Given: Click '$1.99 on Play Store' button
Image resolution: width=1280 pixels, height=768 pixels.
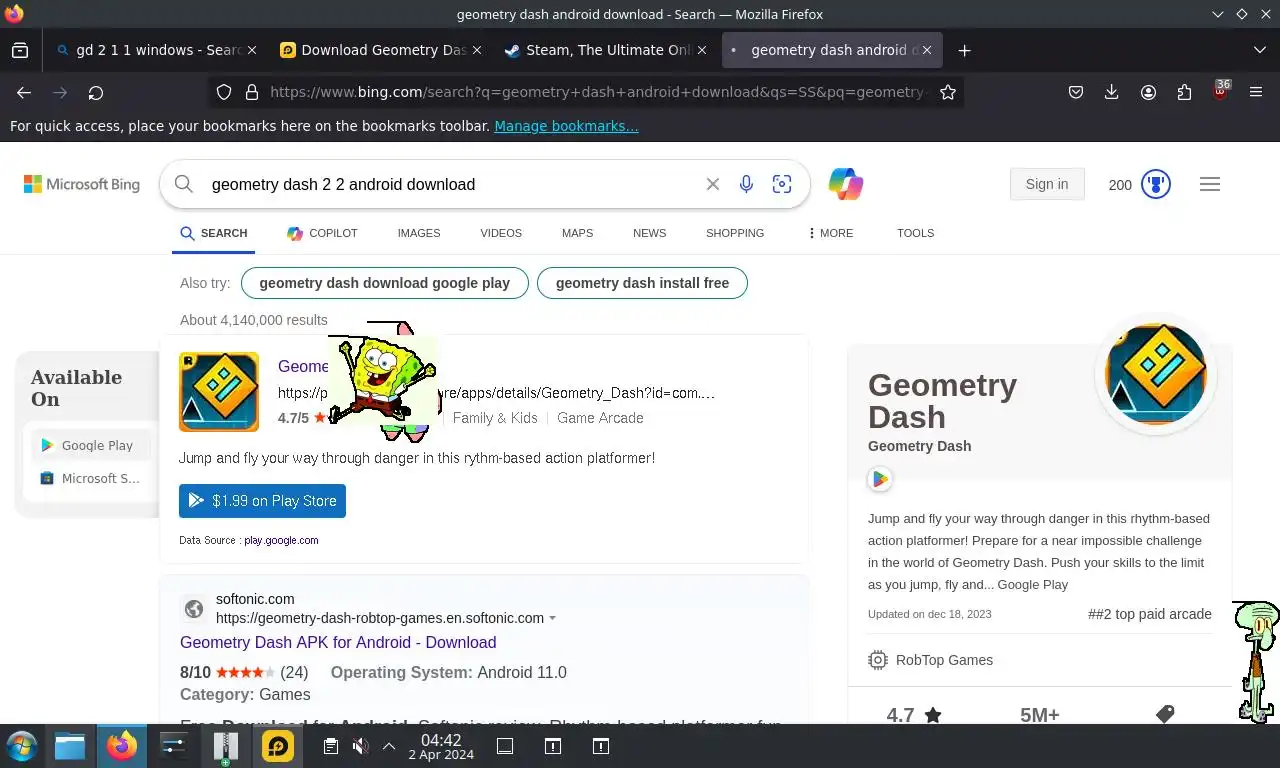Looking at the screenshot, I should 262,501.
